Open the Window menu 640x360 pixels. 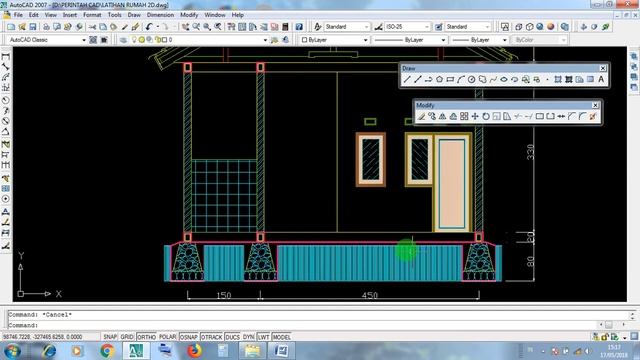(215, 15)
